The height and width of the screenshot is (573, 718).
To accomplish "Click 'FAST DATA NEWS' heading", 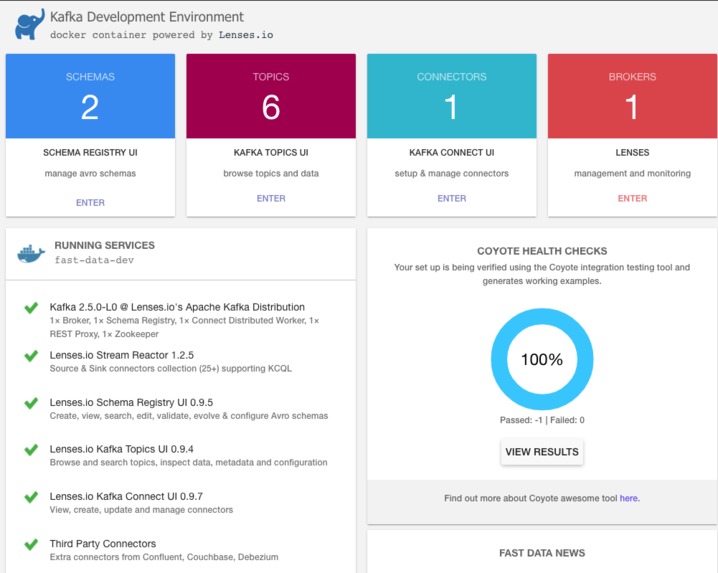I will click(x=542, y=553).
